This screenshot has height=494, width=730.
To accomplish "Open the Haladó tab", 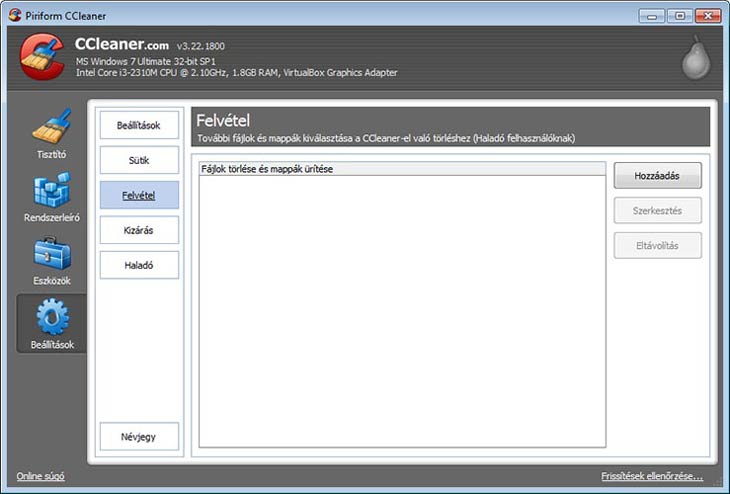I will point(139,265).
